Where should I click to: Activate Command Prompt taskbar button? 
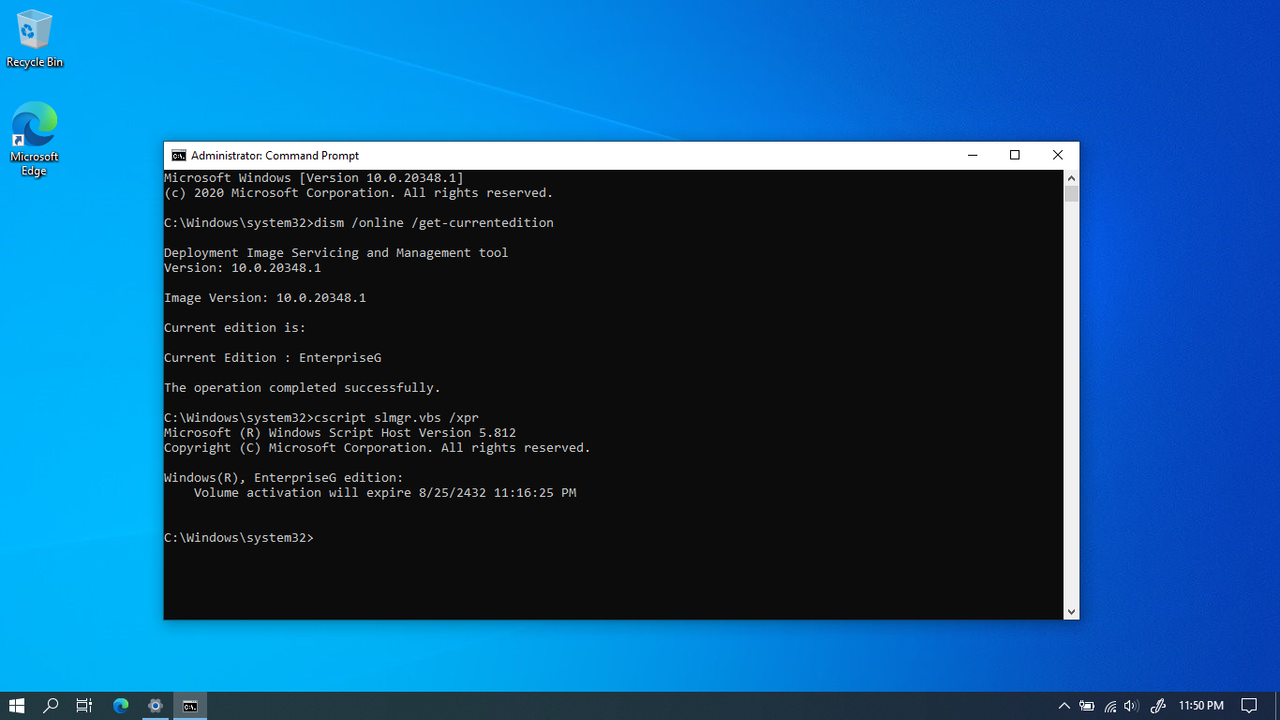pyautogui.click(x=190, y=706)
